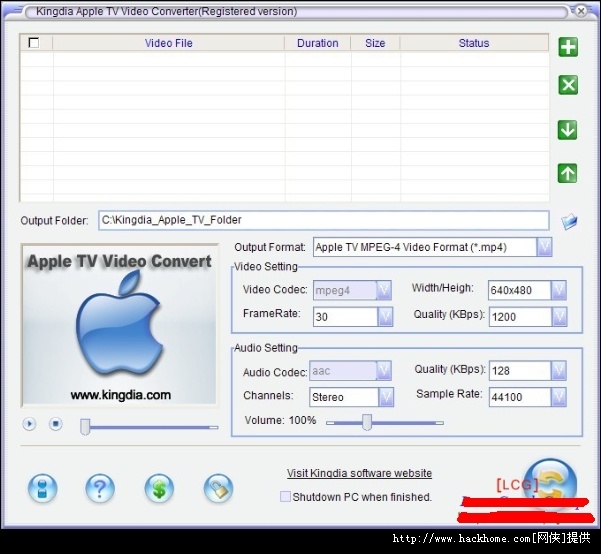Viewport: 601px width, 554px height.
Task: Click the blue person About icon
Action: click(x=43, y=488)
